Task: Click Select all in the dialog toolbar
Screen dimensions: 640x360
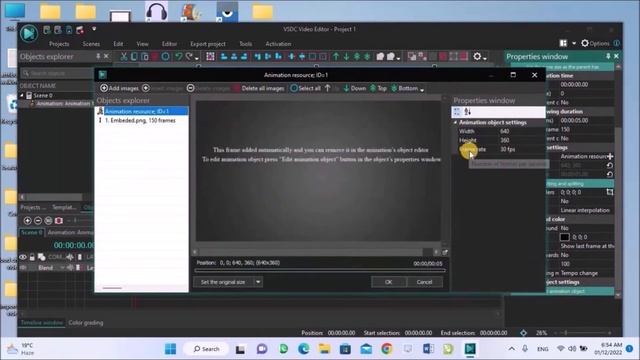Action: (x=305, y=88)
